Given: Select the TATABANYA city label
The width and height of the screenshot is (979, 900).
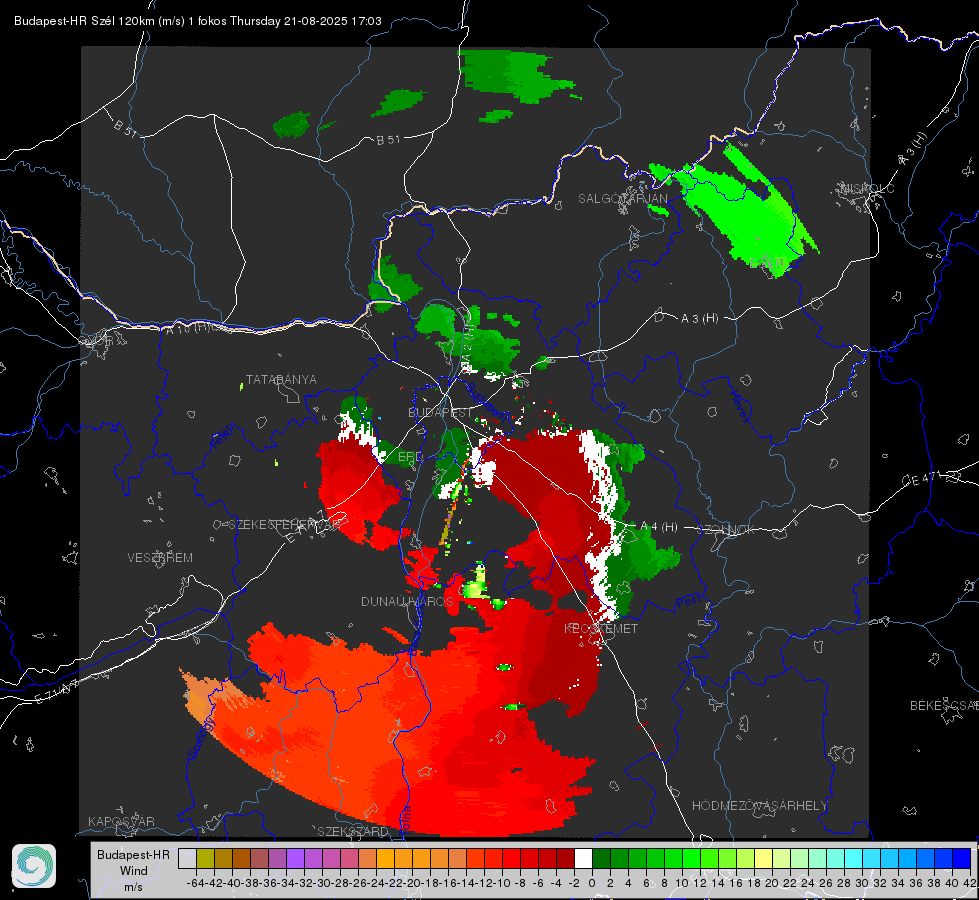Looking at the screenshot, I should [x=281, y=379].
